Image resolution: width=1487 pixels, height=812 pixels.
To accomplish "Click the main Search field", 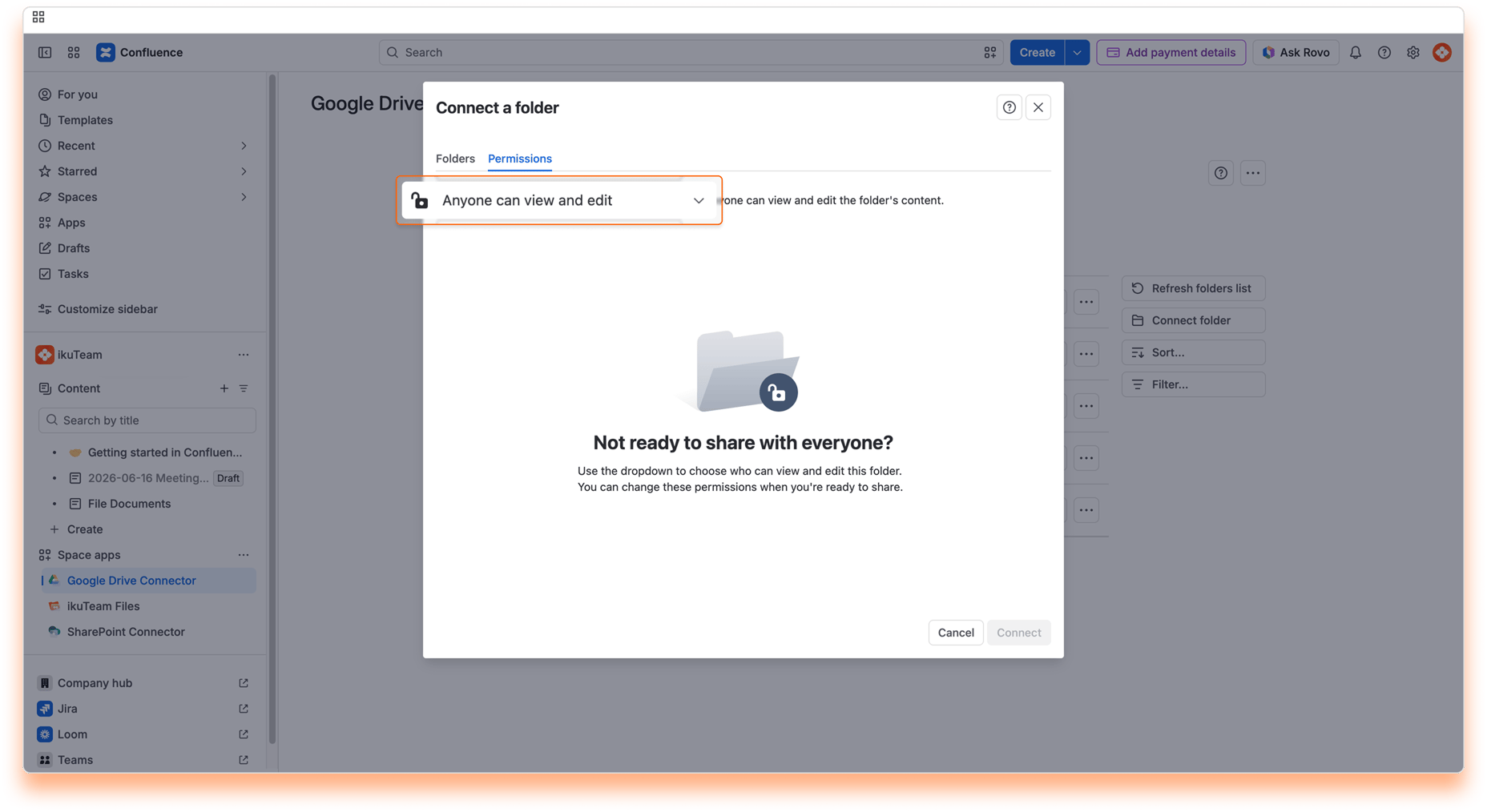I will (691, 52).
